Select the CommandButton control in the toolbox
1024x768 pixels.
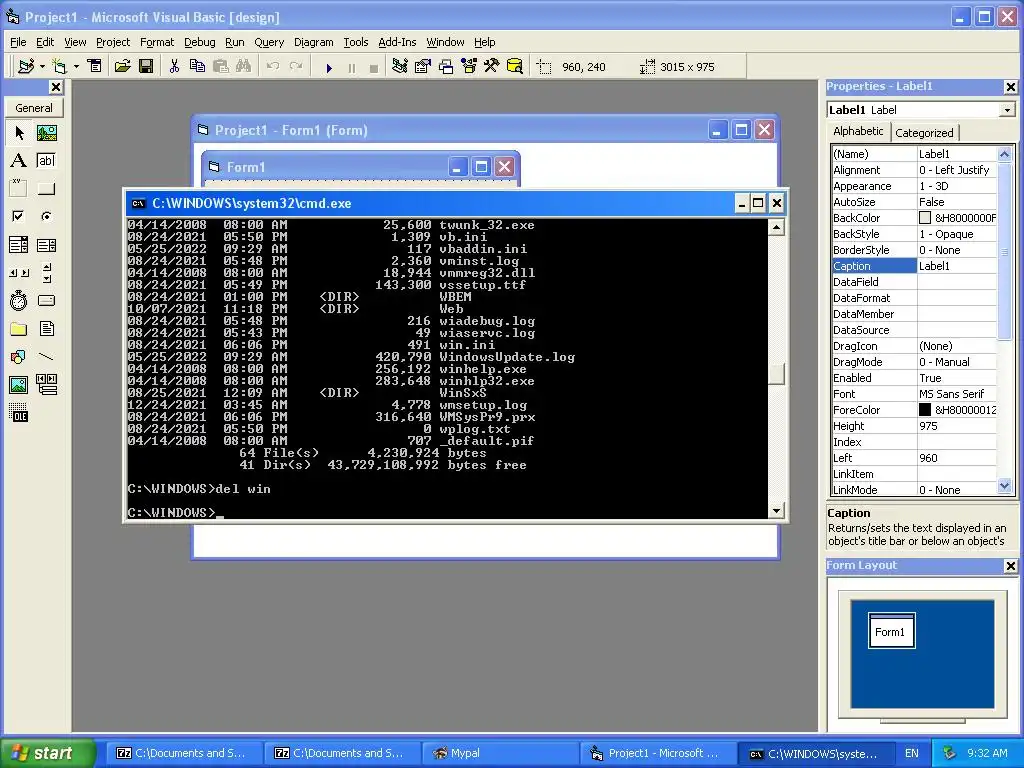tap(46, 189)
